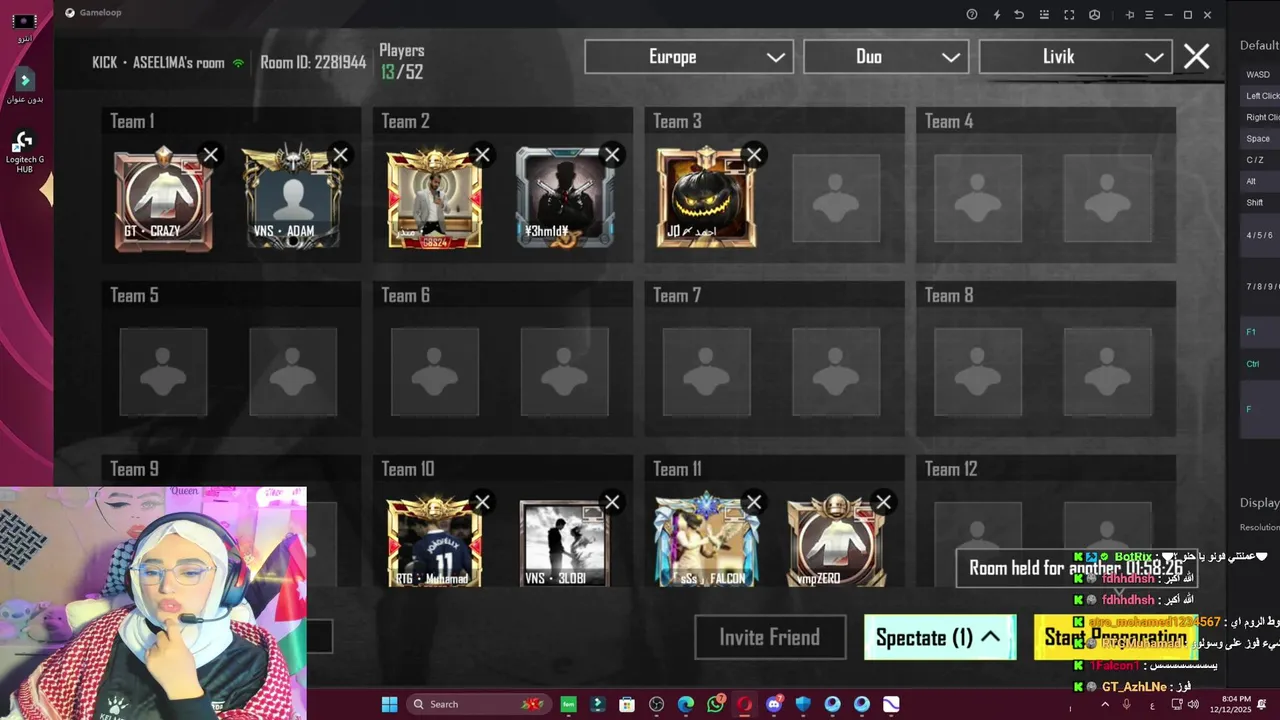This screenshot has height=720, width=1280.
Task: Click GT_AzhLNe username in the chat overlay
Action: coord(1134,687)
